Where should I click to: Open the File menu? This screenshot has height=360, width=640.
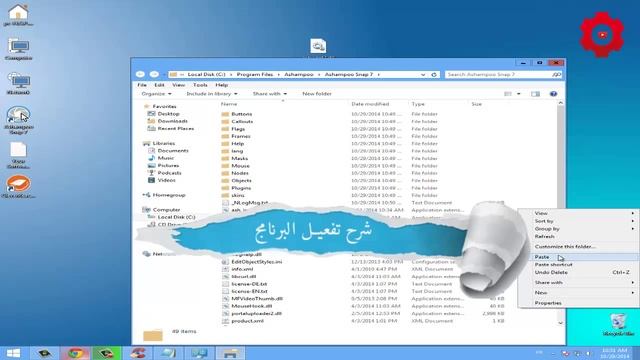click(142, 85)
